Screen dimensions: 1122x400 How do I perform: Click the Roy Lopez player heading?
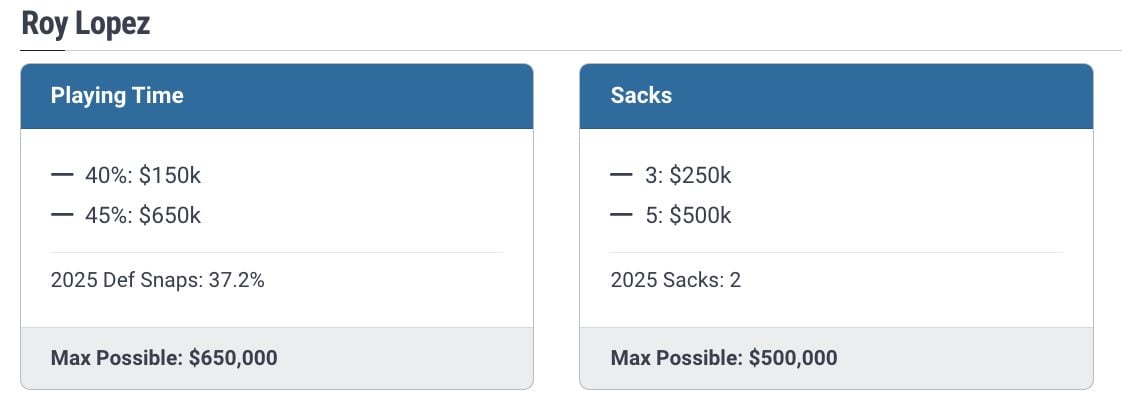click(x=86, y=24)
